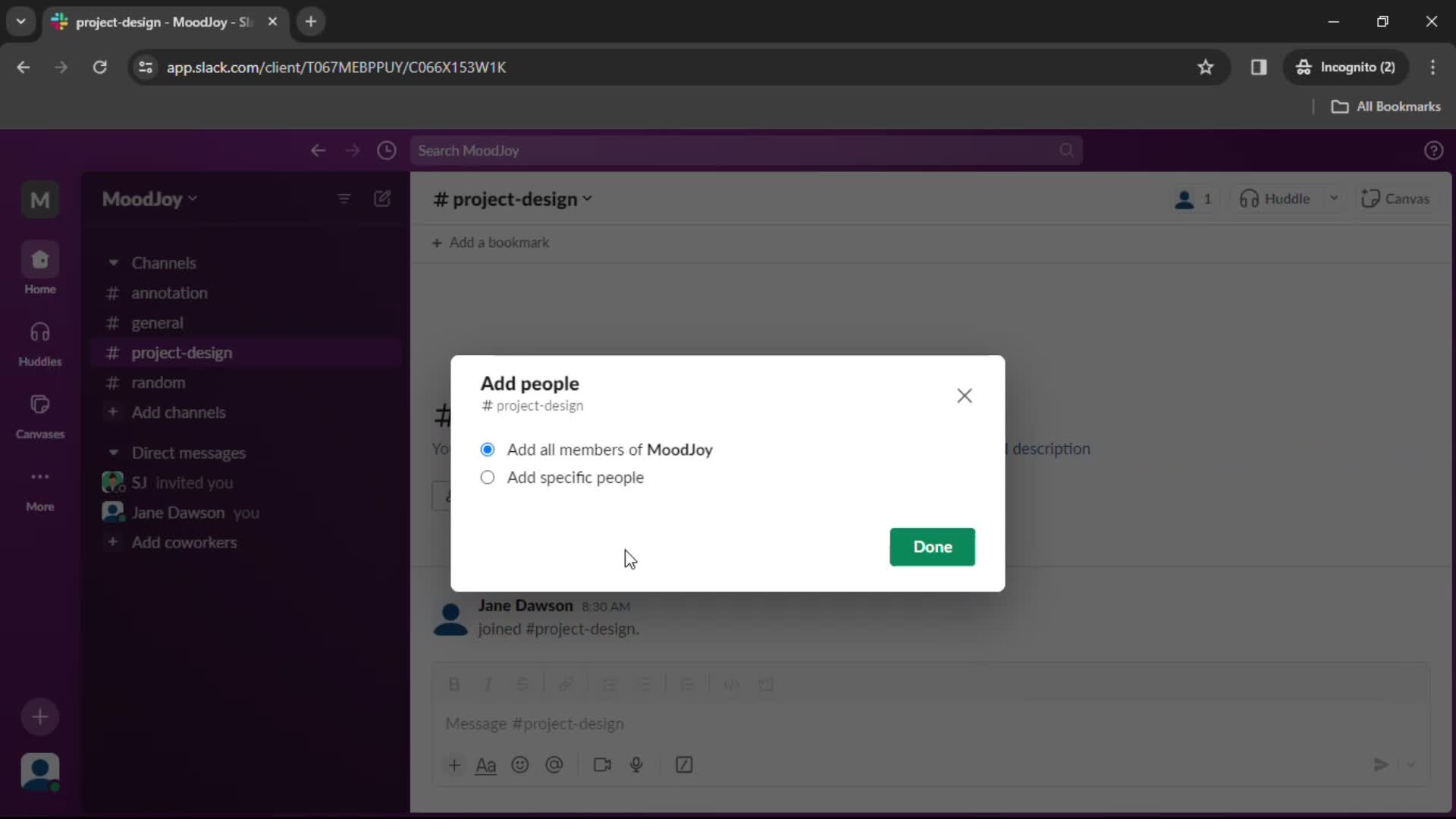Select Add specific people option
Image resolution: width=1456 pixels, height=819 pixels.
point(488,477)
